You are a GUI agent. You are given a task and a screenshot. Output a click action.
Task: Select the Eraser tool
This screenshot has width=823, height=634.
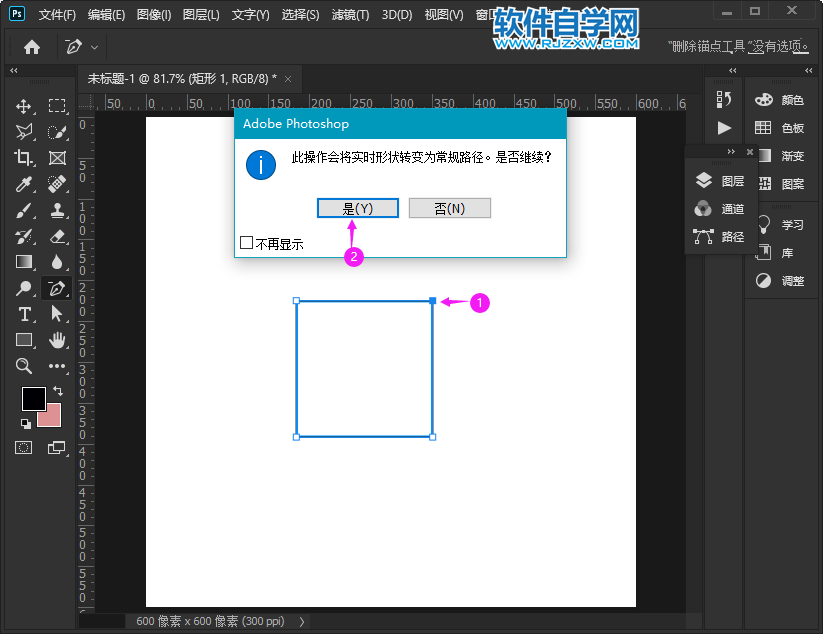(57, 236)
